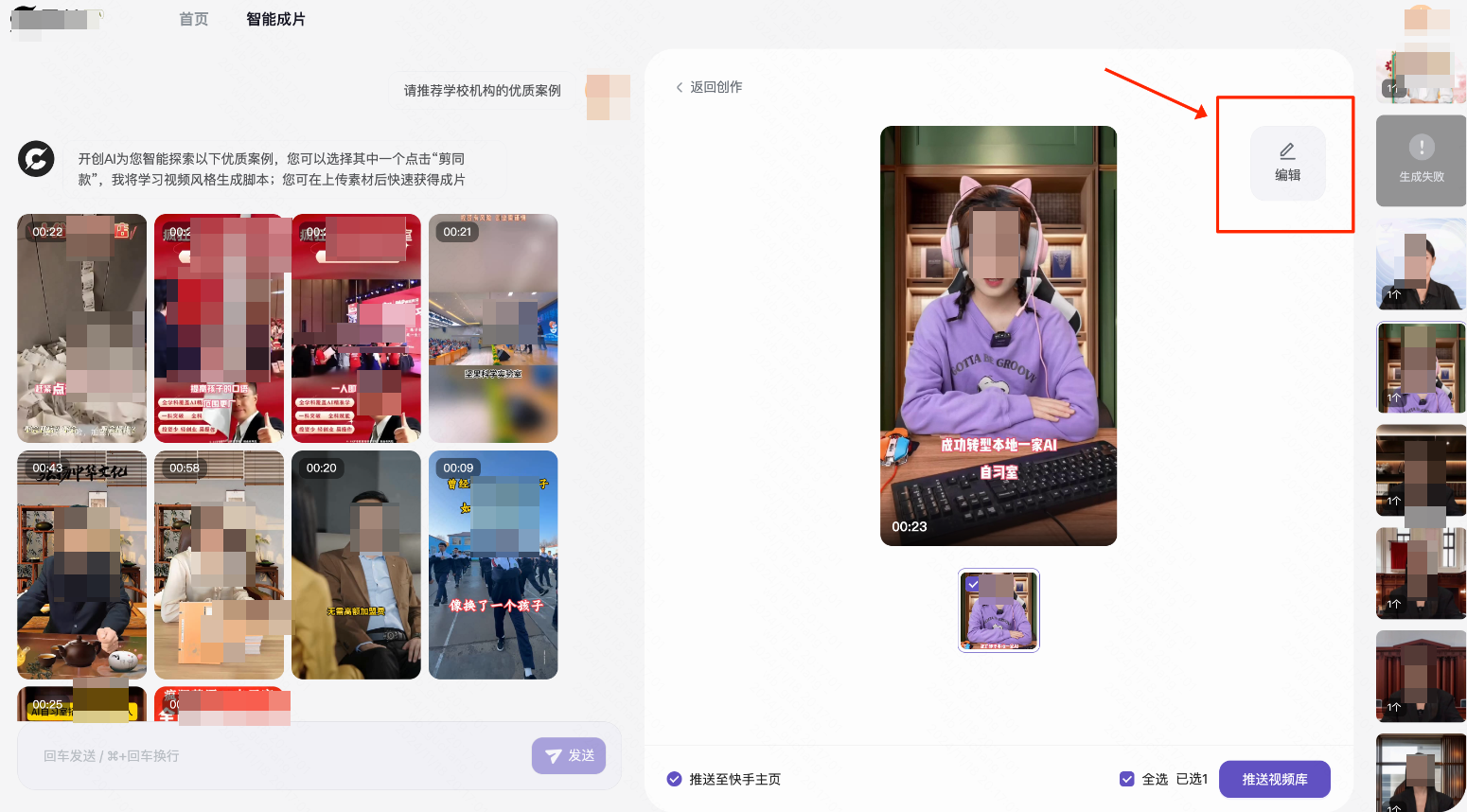1467x812 pixels.
Task: Select the purple hoodie video in right sidebar
Action: click(x=1421, y=368)
